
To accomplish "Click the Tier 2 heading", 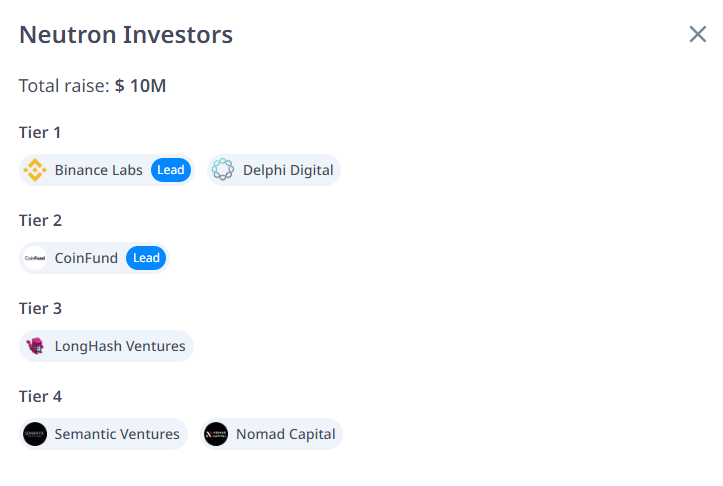I will pos(40,221).
